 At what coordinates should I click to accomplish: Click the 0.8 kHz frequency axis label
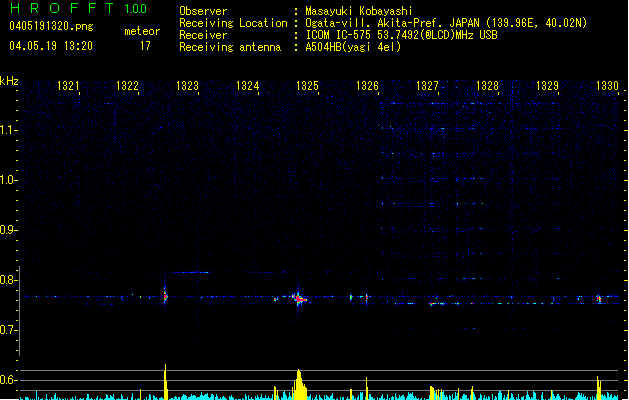[x=8, y=280]
